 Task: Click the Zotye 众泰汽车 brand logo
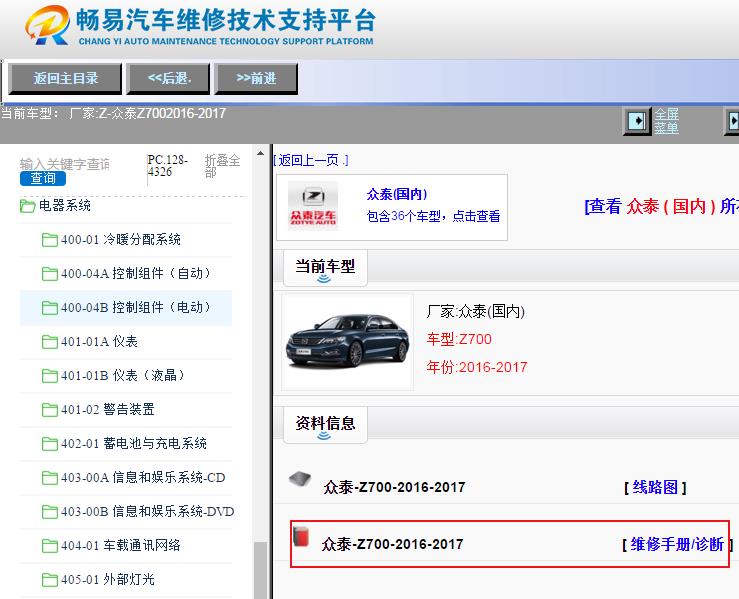pos(312,206)
